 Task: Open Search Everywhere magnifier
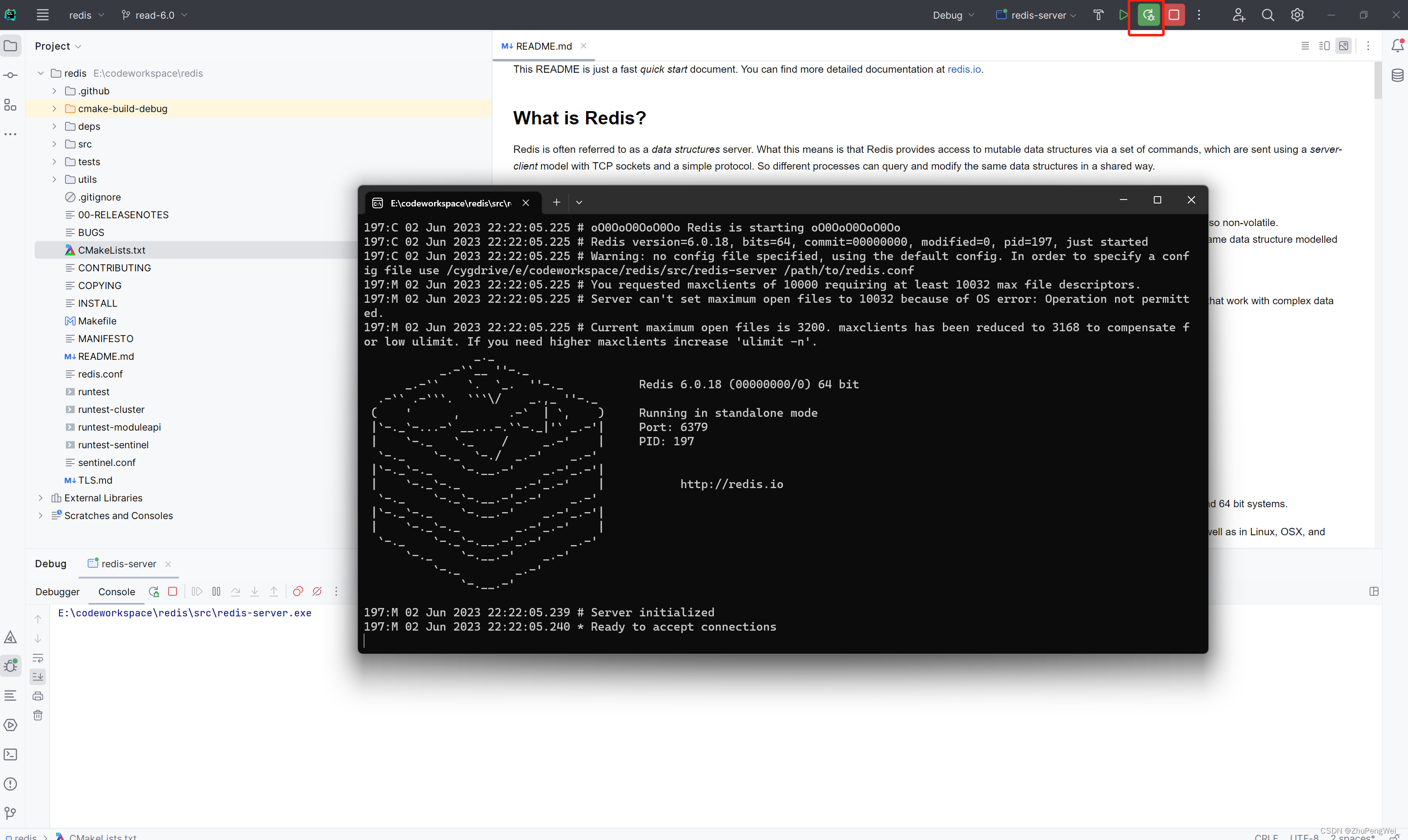click(1267, 15)
